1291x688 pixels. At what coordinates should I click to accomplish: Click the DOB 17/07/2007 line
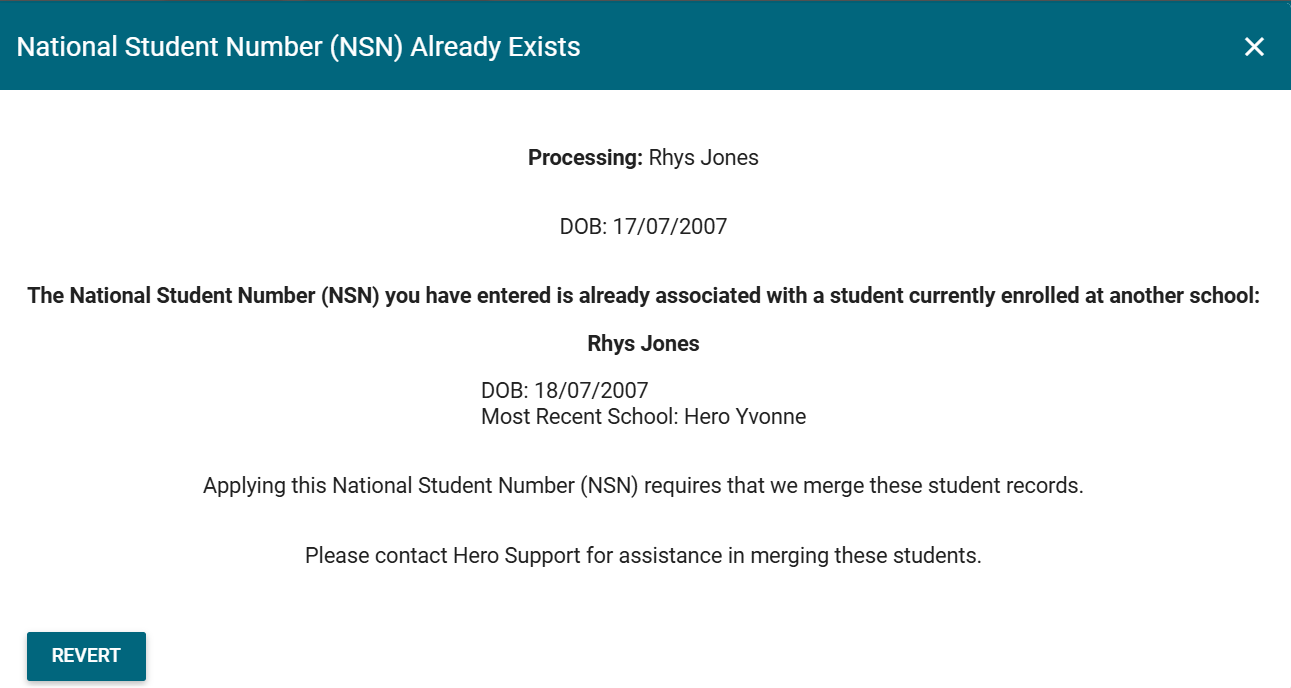click(x=643, y=227)
